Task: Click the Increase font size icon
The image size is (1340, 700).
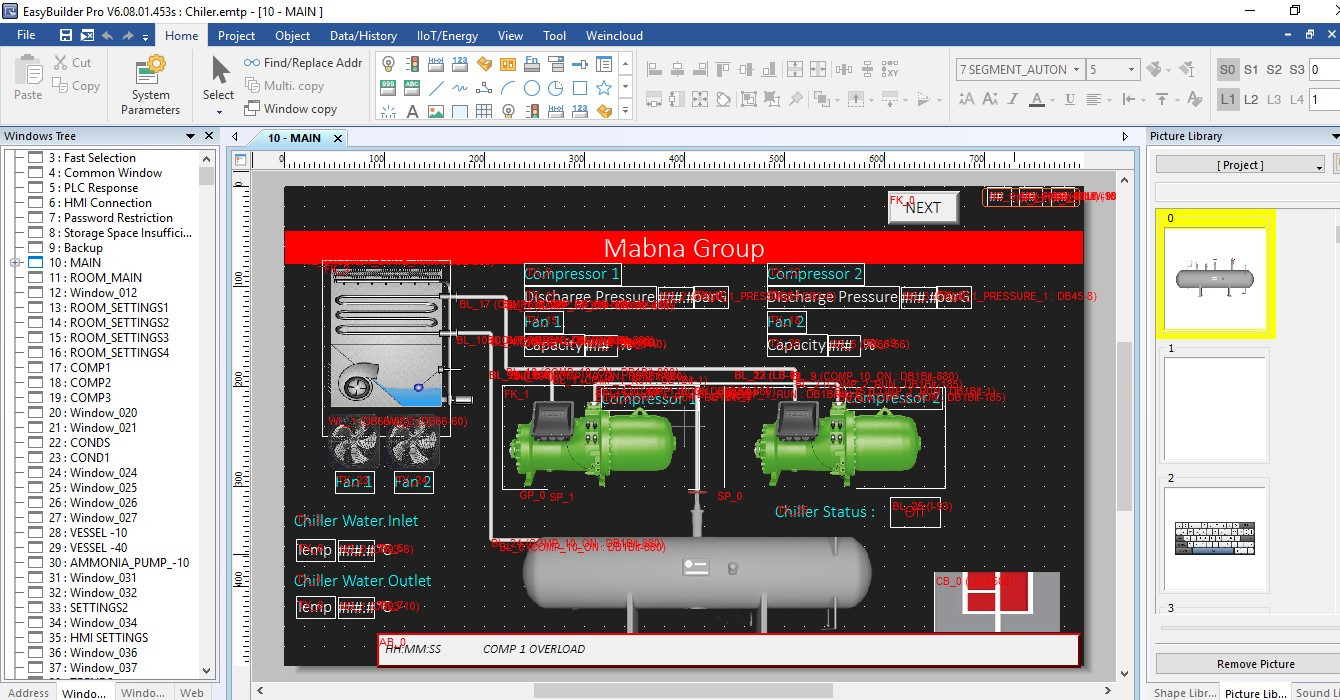Action: pyautogui.click(x=966, y=100)
